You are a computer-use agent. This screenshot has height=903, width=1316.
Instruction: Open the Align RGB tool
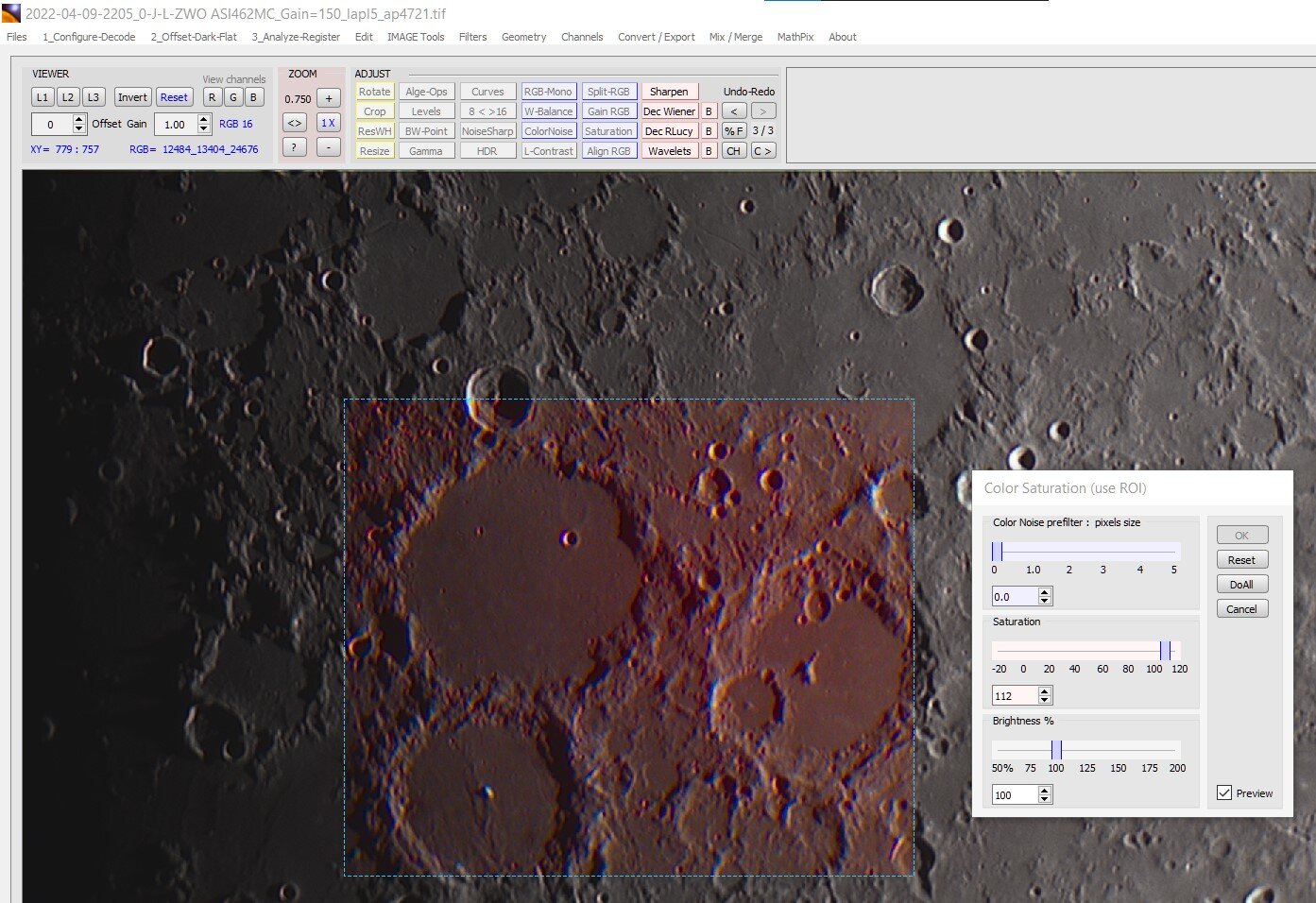point(608,151)
